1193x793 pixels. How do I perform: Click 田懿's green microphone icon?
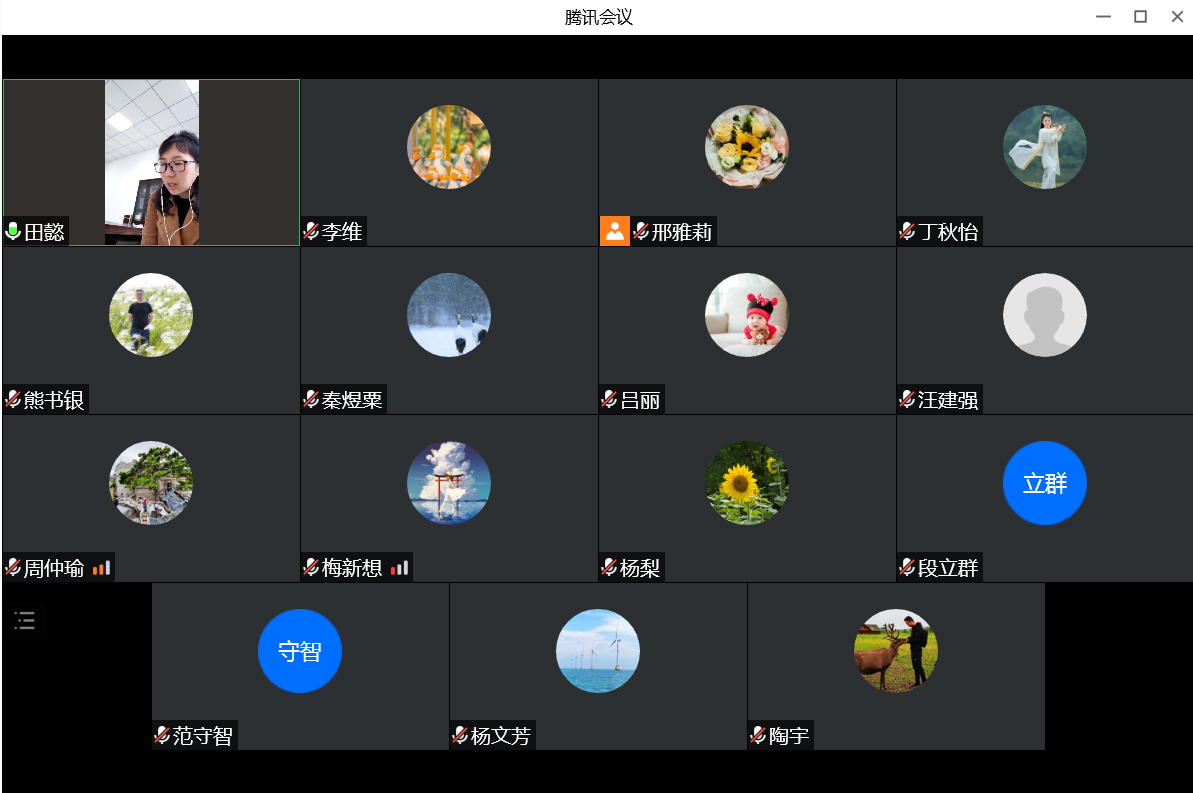pyautogui.click(x=13, y=232)
